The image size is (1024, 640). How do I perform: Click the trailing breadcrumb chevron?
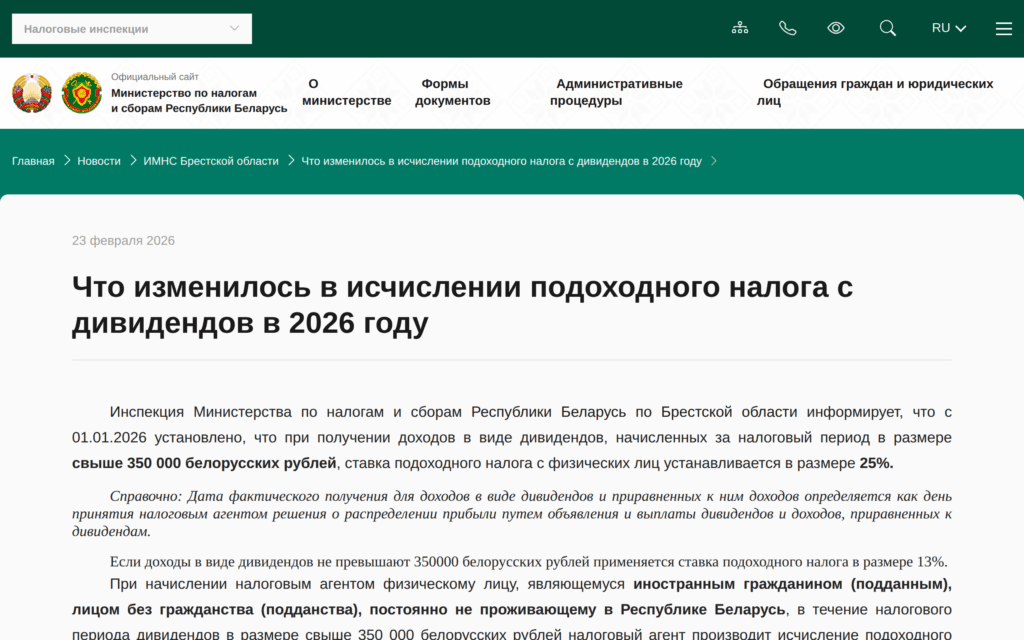pyautogui.click(x=714, y=161)
